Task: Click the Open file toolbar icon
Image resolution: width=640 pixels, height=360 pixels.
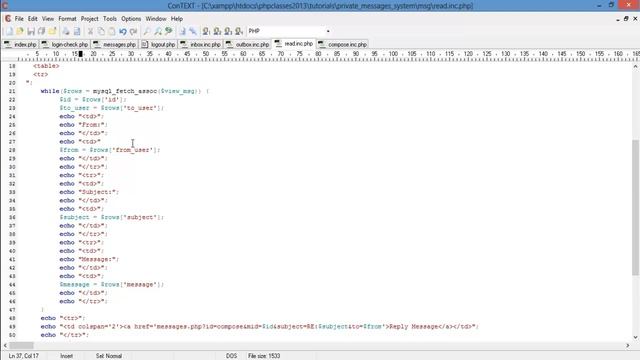Action: coord(20,31)
